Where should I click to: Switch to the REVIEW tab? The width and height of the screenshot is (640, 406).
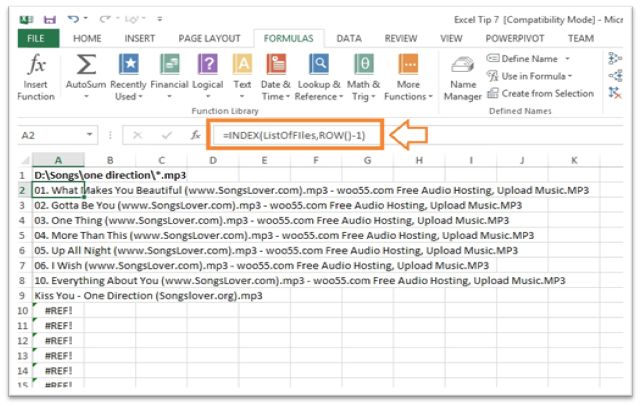[x=401, y=39]
